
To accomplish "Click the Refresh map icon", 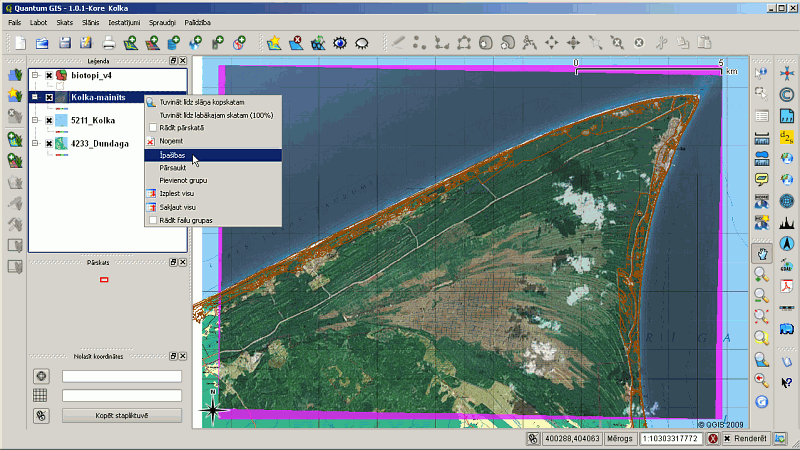I will tap(761, 402).
